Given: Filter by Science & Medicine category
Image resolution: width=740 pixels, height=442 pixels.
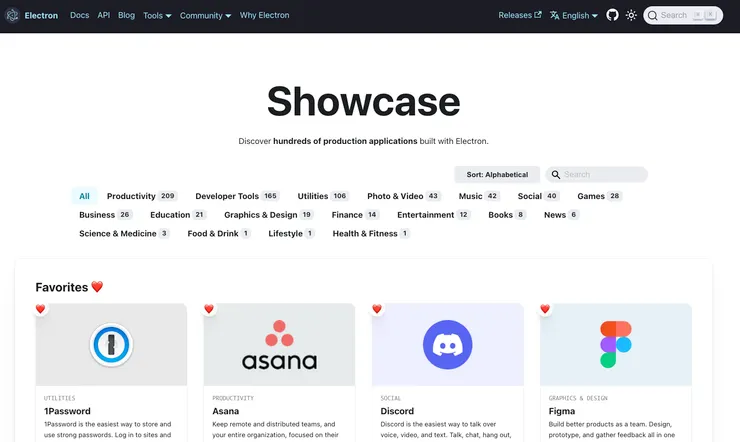Looking at the screenshot, I should click(x=124, y=234).
